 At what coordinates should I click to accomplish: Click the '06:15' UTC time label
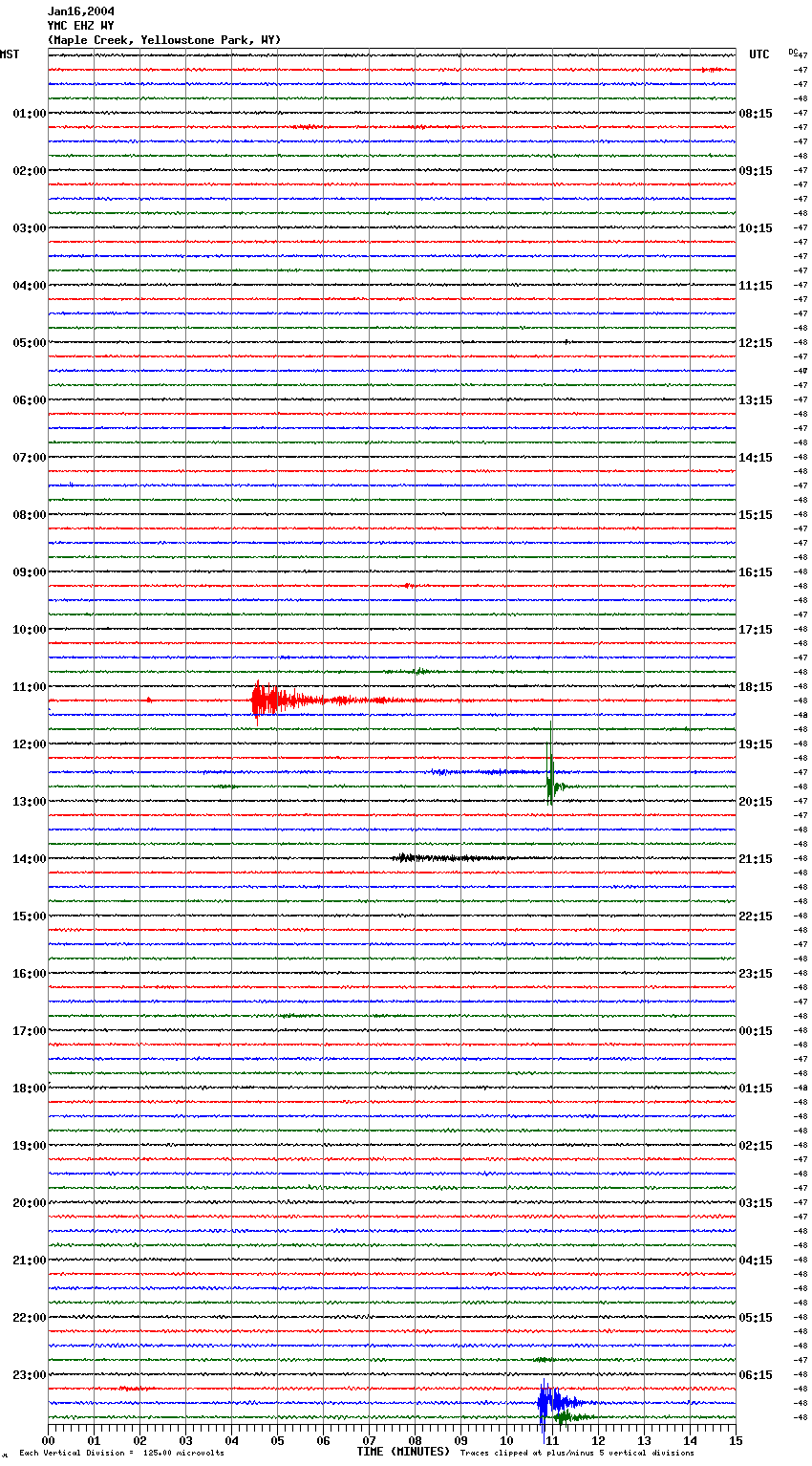coord(756,1375)
